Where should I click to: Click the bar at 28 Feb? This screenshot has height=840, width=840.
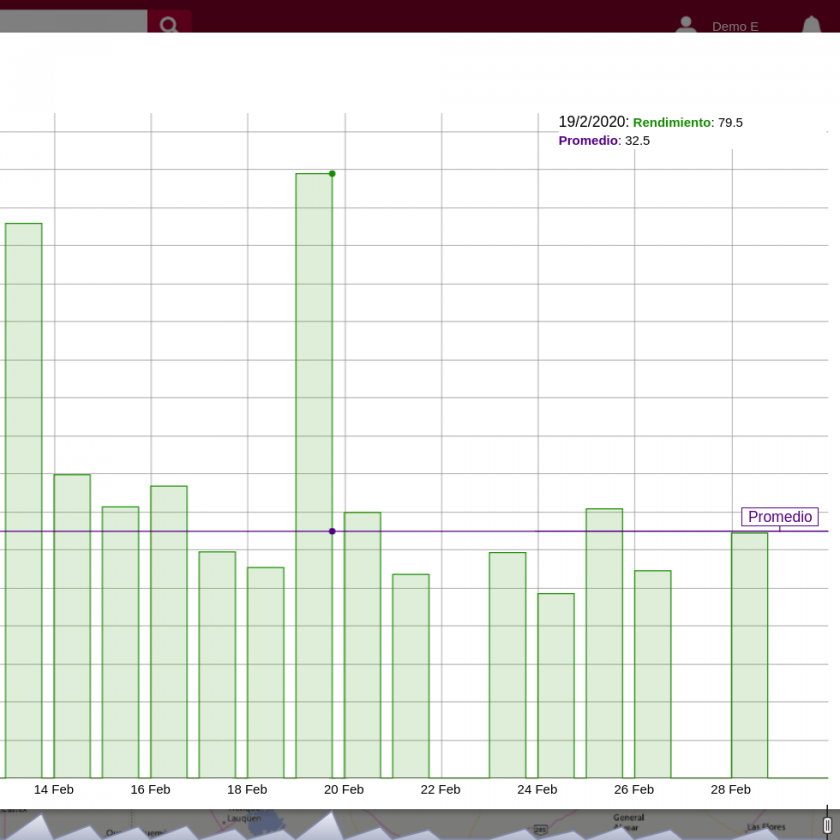coord(749,655)
